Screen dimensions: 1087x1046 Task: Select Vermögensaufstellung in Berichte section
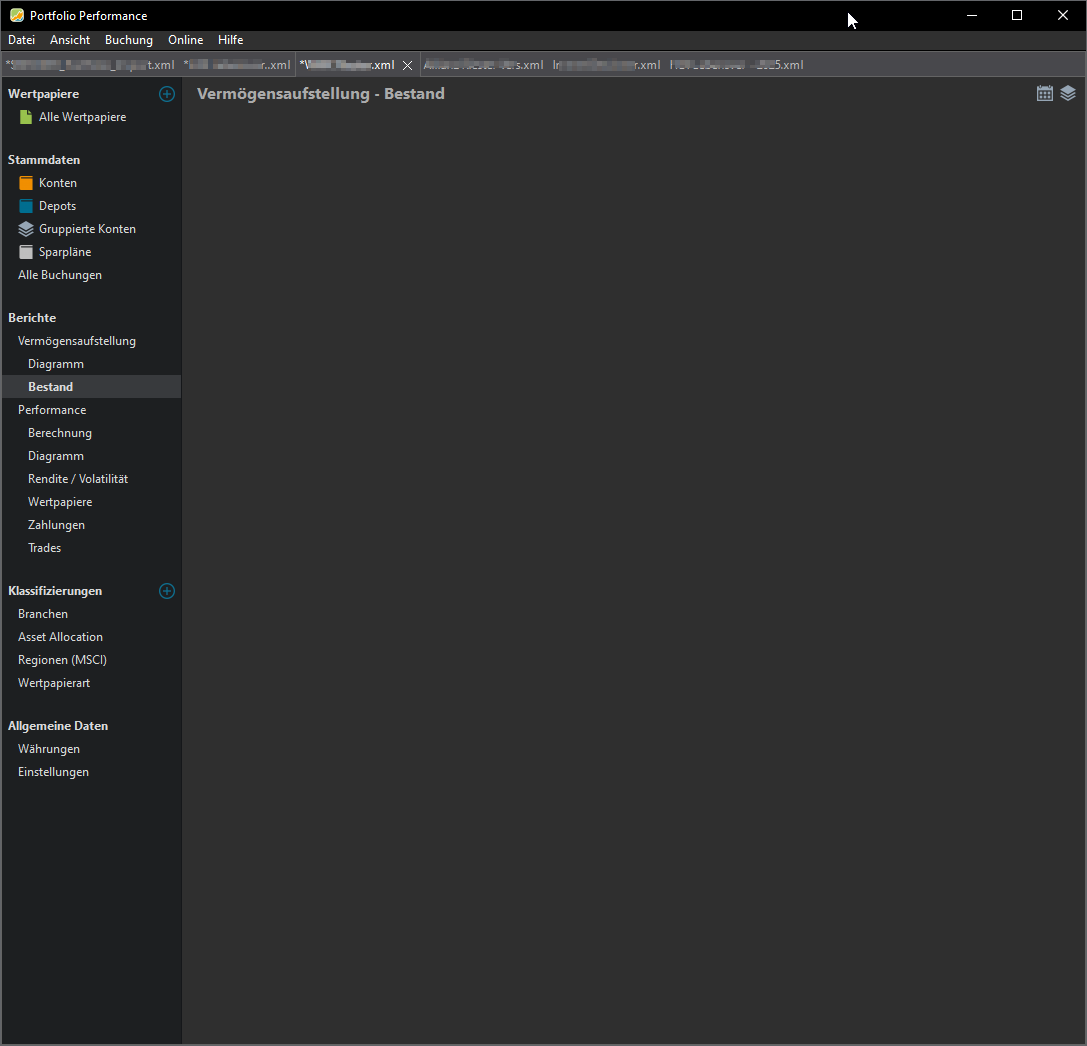(x=77, y=341)
